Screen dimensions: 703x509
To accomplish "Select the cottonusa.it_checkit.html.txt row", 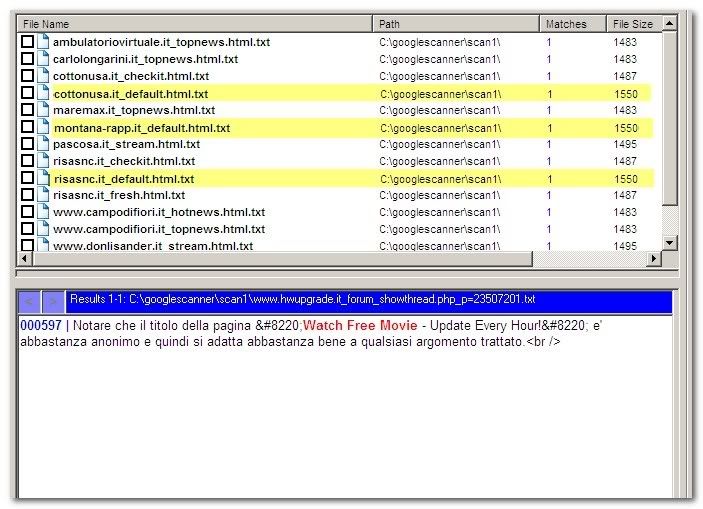I will (131, 76).
